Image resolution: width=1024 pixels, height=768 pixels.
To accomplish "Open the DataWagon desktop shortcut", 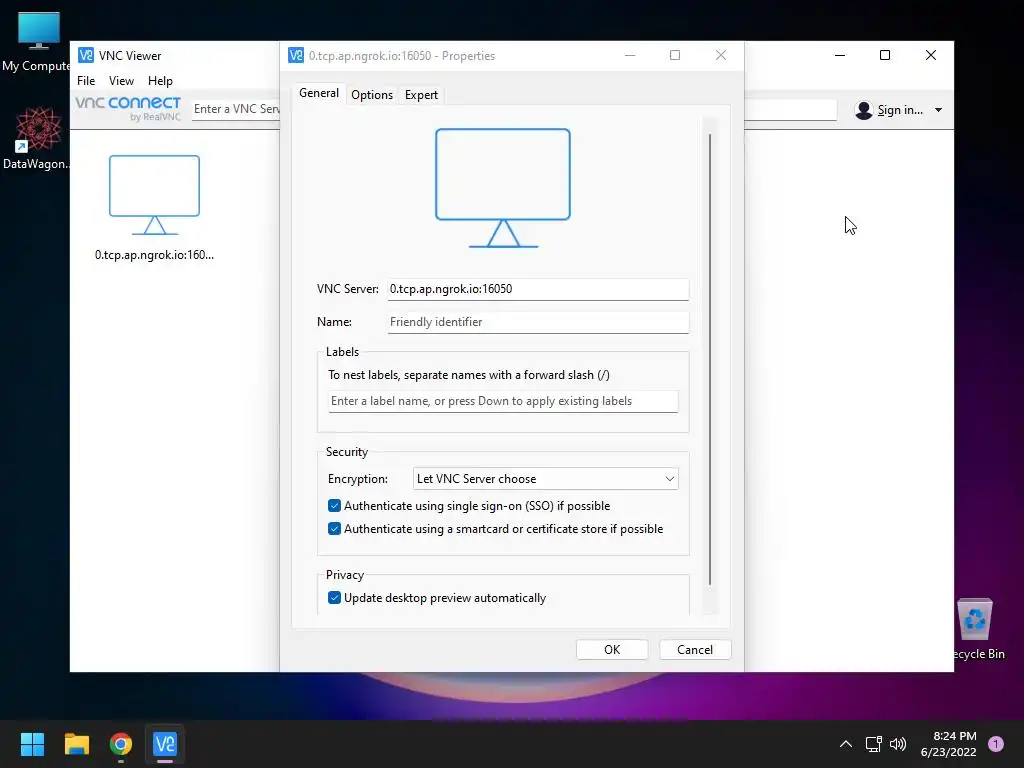I will (x=38, y=138).
